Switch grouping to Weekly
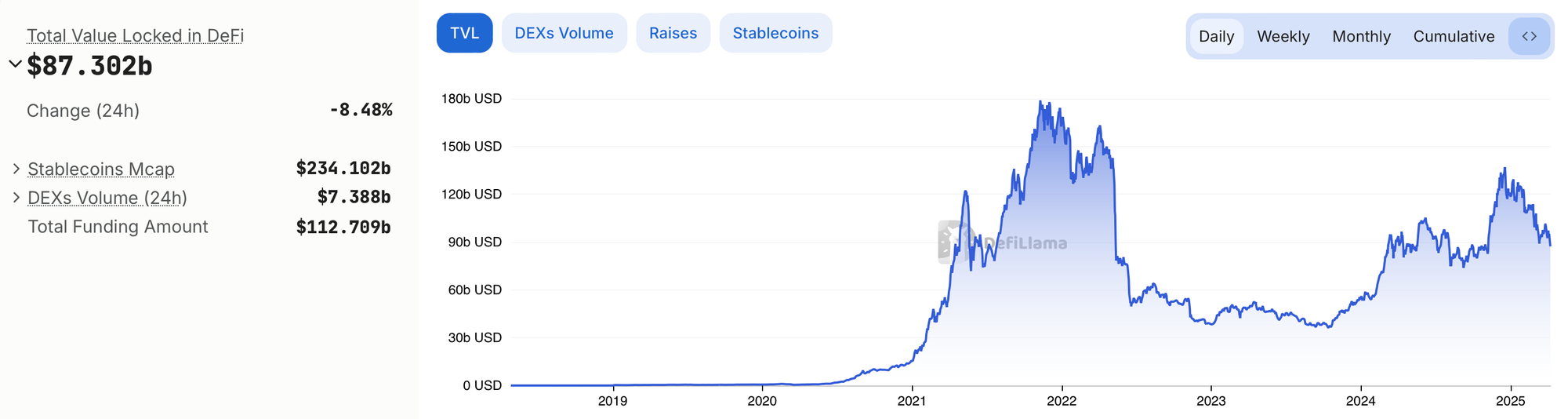The height and width of the screenshot is (419, 1568). 1283,36
